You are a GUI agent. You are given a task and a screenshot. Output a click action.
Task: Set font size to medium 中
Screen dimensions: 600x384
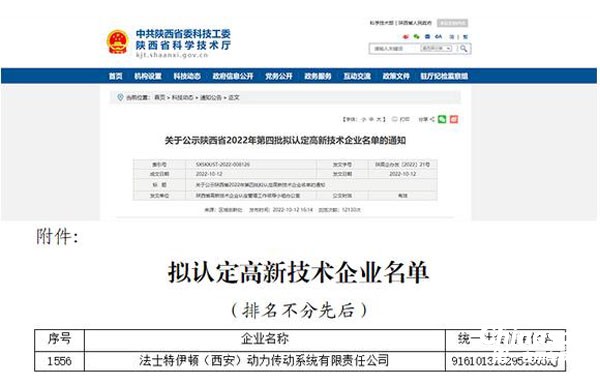pyautogui.click(x=371, y=119)
